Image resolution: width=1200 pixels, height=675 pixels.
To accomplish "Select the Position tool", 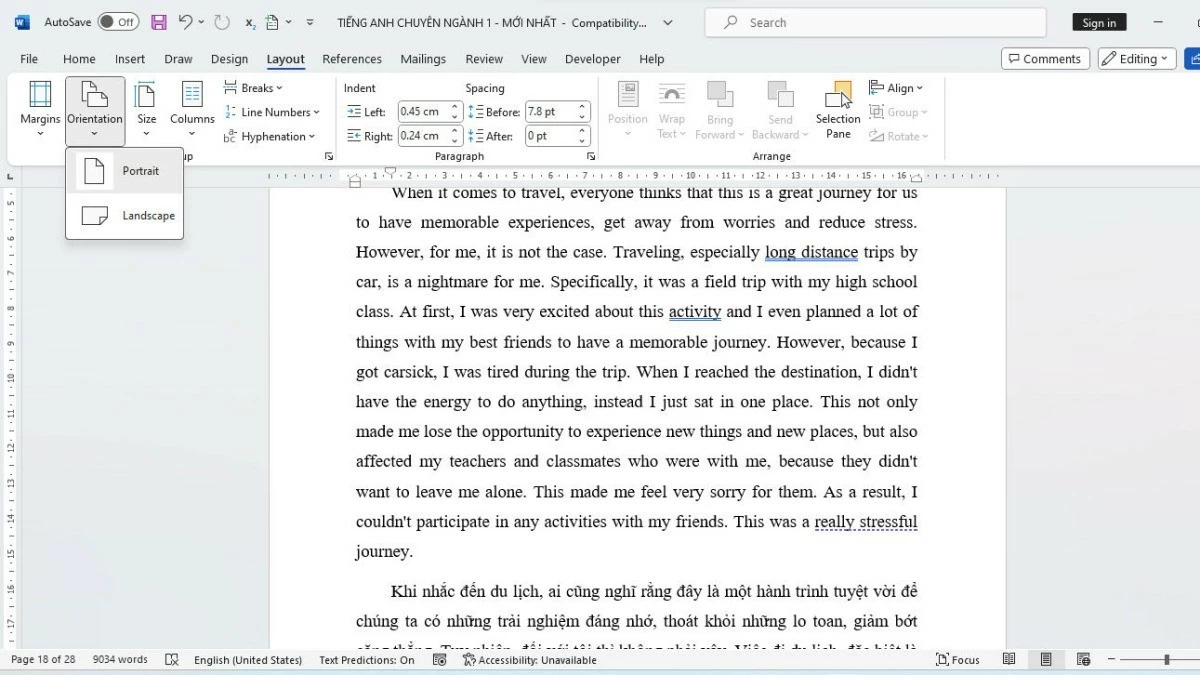I will click(x=627, y=108).
